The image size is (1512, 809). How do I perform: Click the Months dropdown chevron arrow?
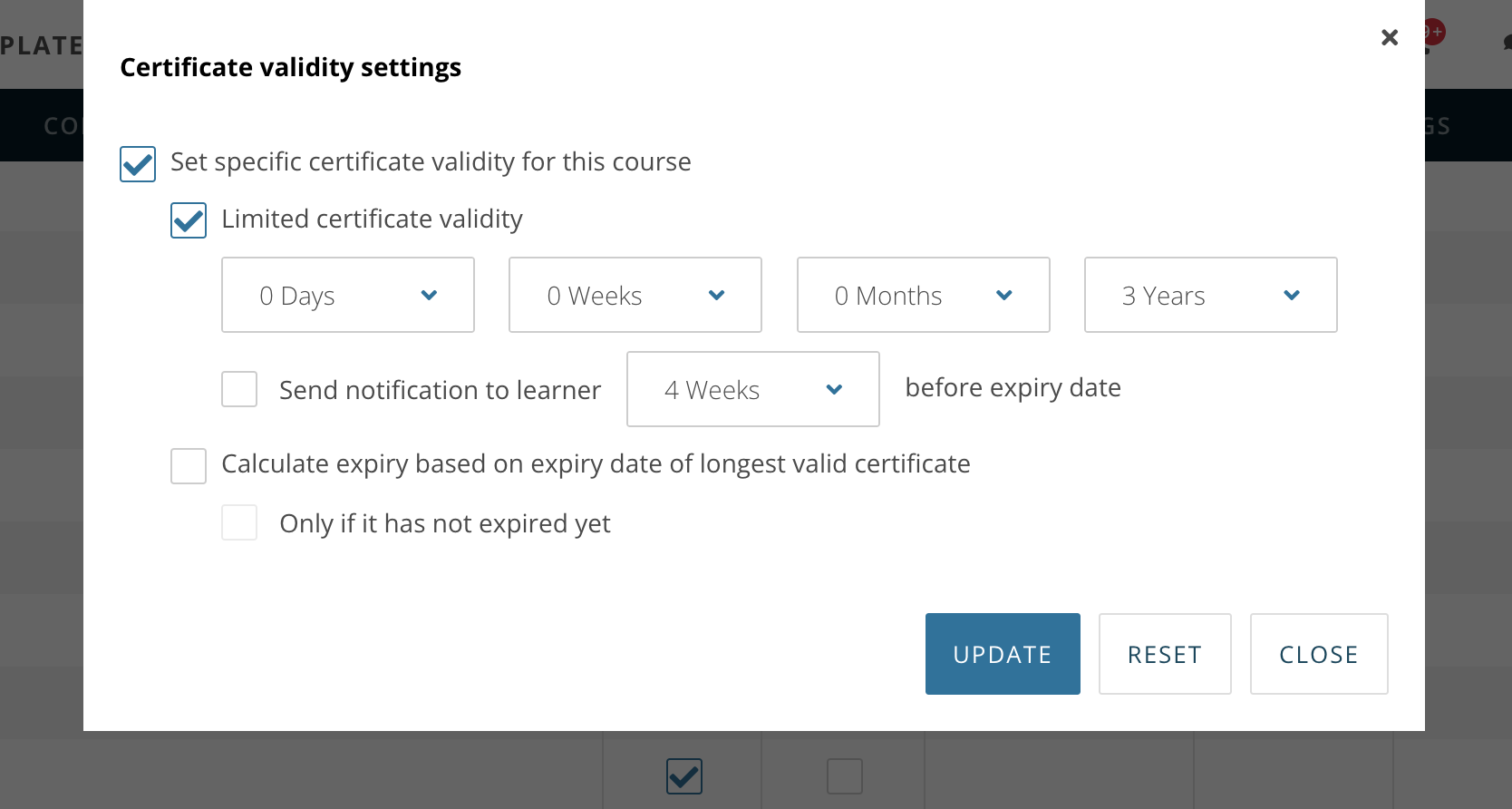[1004, 295]
